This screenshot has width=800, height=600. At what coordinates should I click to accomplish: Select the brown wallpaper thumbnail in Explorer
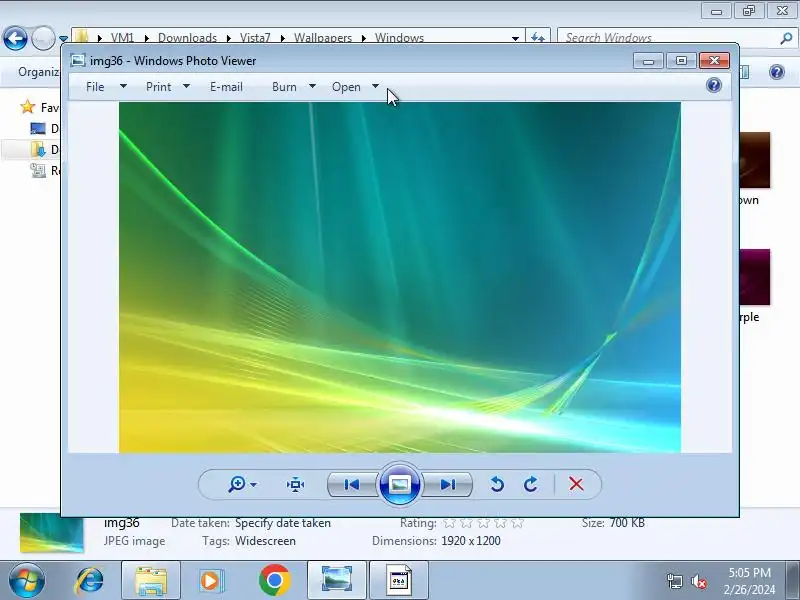tap(755, 160)
